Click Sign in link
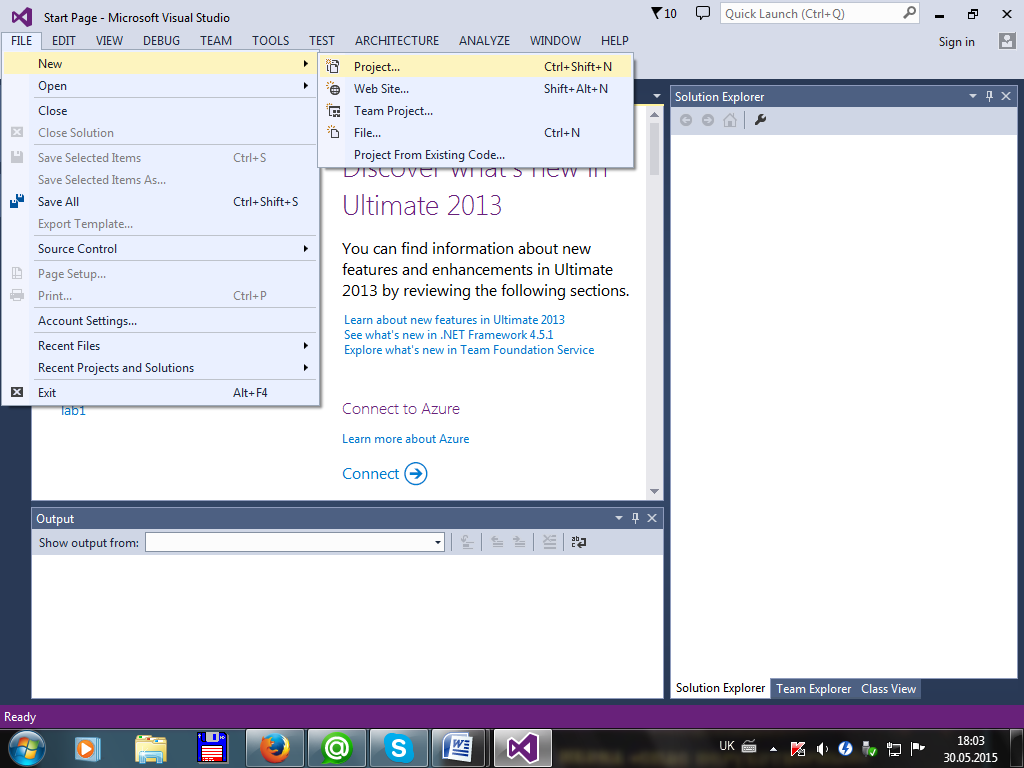The width and height of the screenshot is (1024, 768). point(956,42)
